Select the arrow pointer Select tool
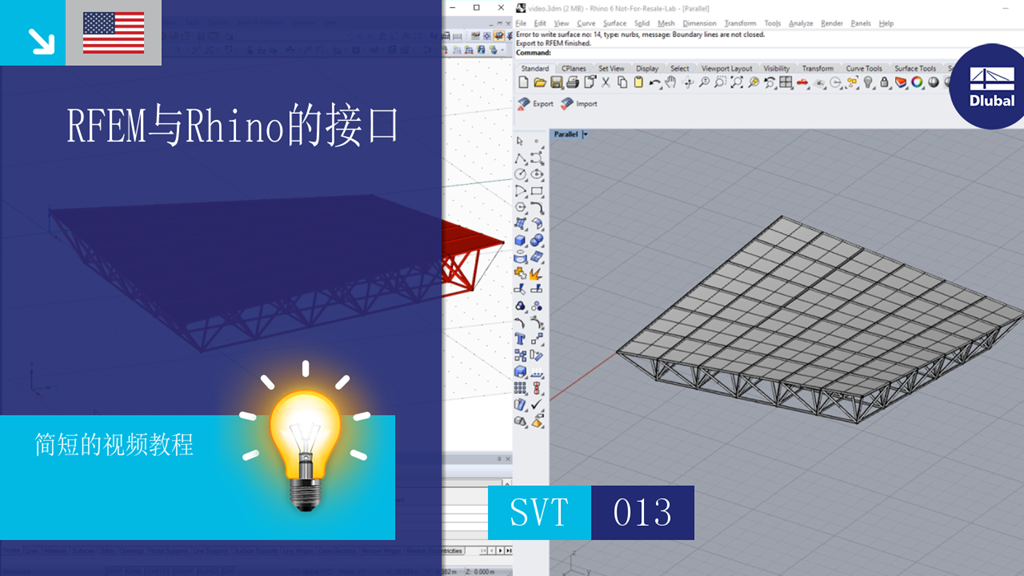 point(520,141)
